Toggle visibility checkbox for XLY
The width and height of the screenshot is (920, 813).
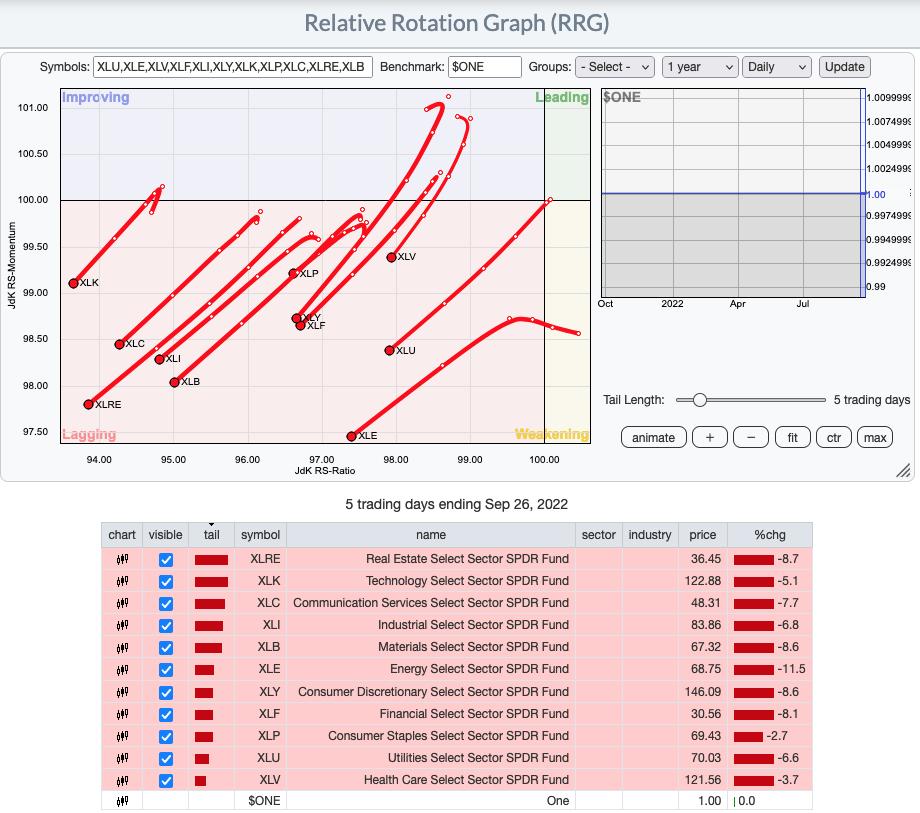166,692
